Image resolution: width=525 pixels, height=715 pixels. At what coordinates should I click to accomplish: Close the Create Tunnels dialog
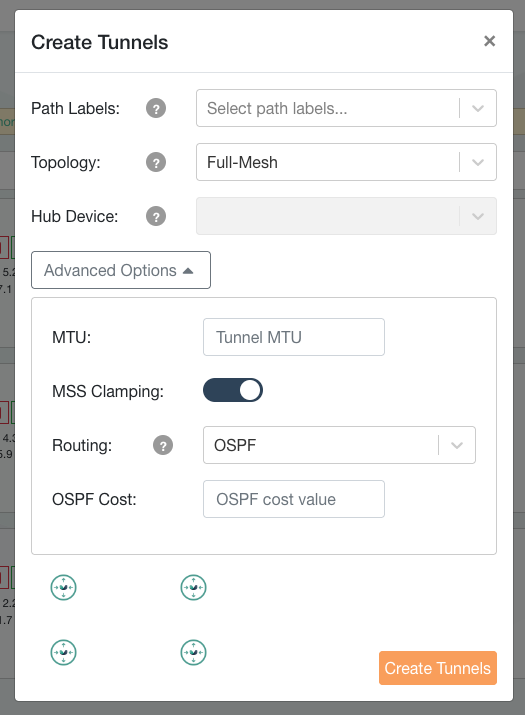point(489,41)
